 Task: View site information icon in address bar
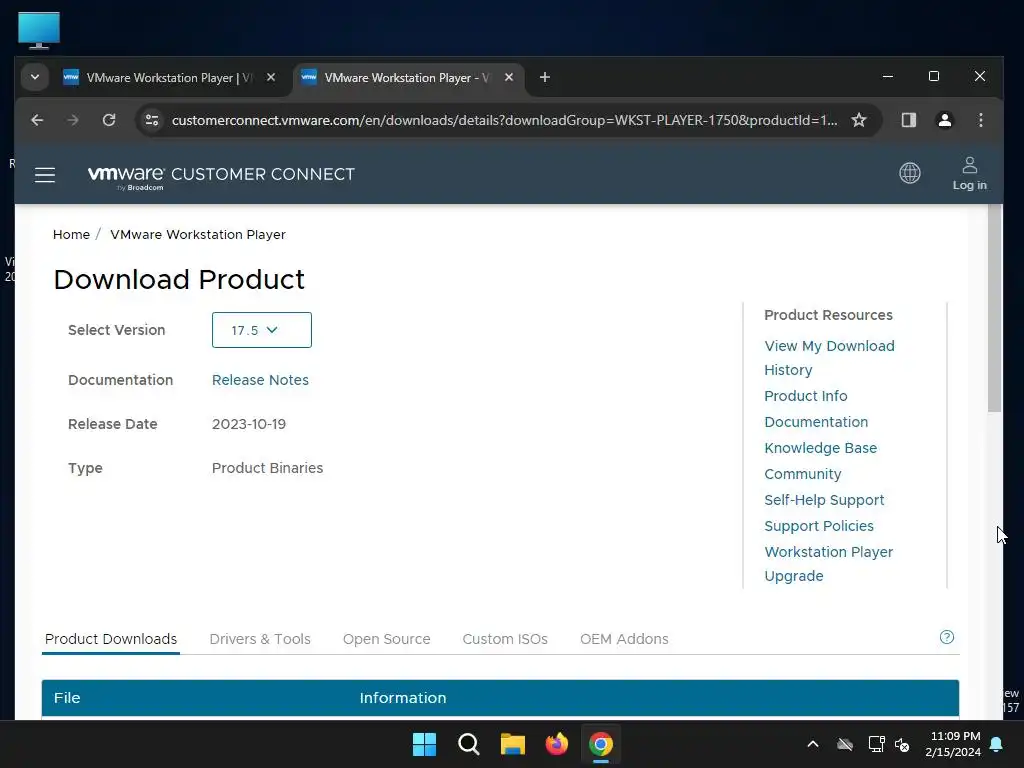(x=152, y=120)
